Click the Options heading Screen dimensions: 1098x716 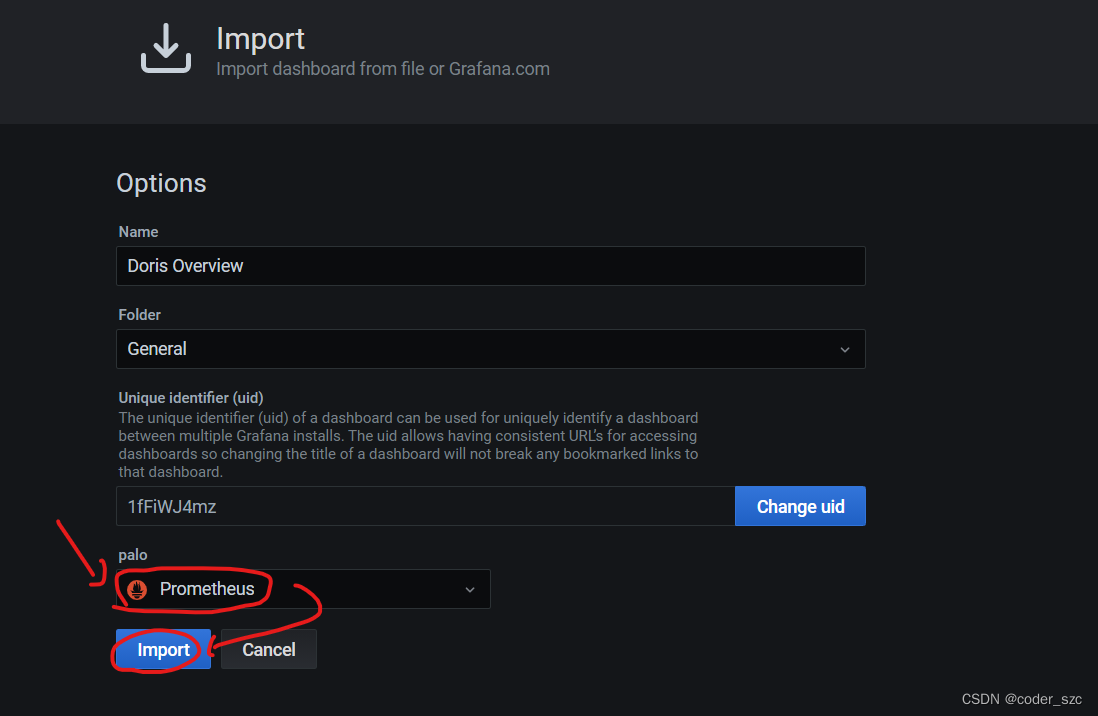pos(161,183)
